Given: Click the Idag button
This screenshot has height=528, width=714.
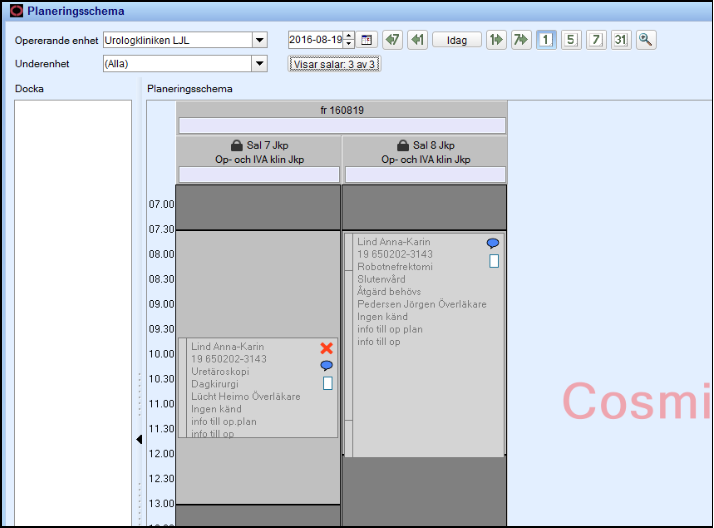Looking at the screenshot, I should pyautogui.click(x=457, y=40).
